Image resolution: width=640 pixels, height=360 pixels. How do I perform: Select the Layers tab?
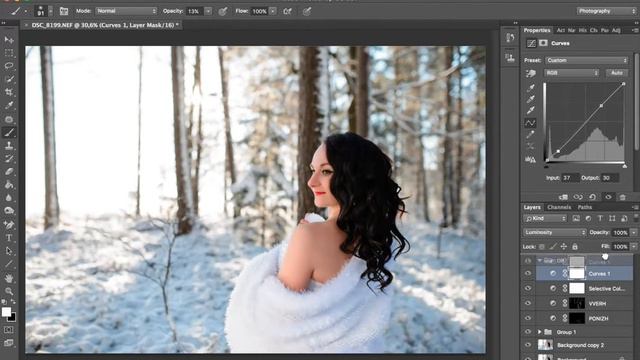coord(532,207)
